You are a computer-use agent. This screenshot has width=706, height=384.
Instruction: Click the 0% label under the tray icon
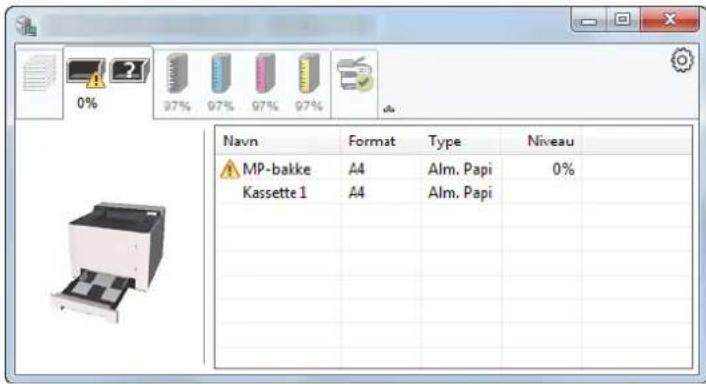(87, 103)
